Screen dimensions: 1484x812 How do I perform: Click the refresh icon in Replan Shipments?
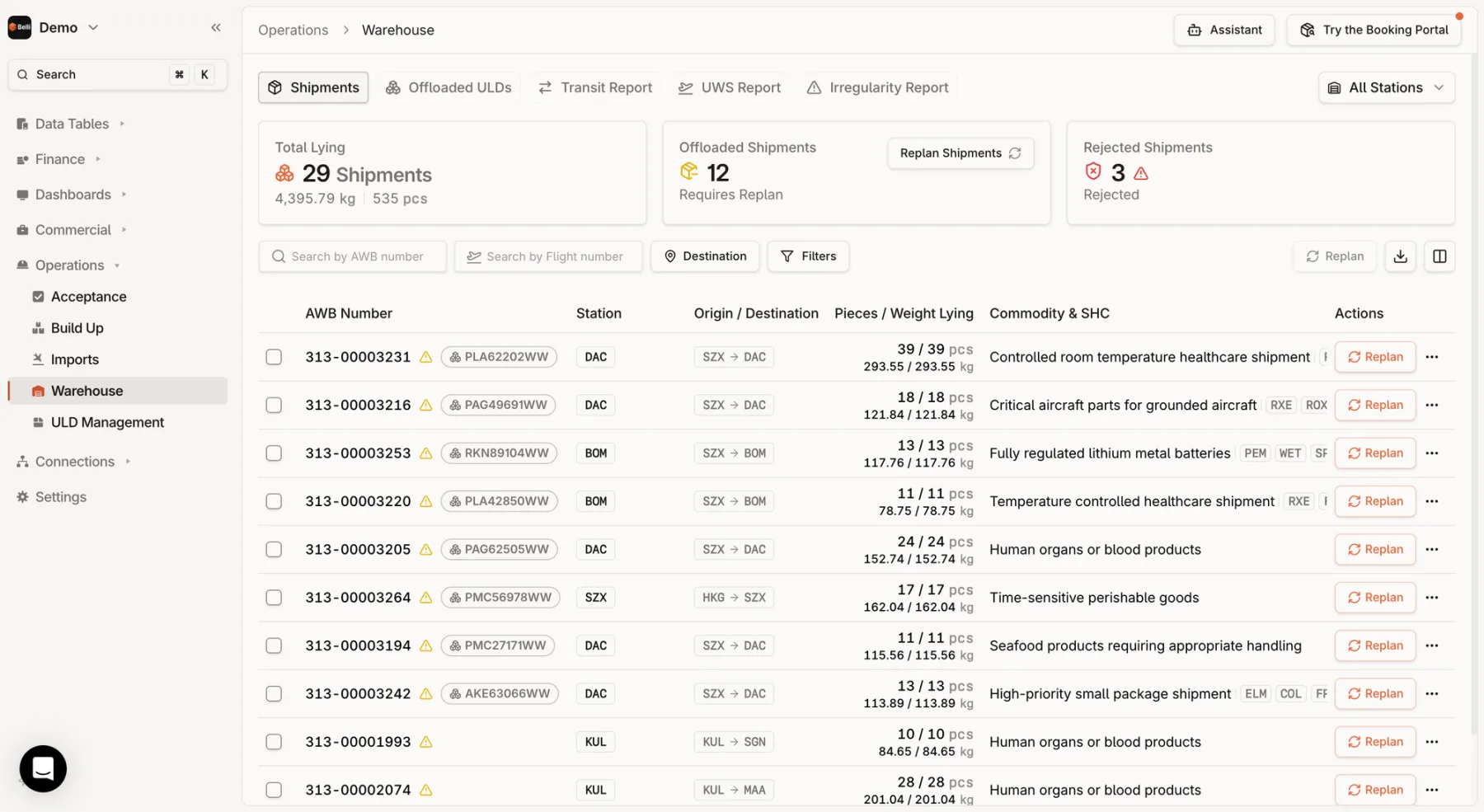pos(1015,153)
